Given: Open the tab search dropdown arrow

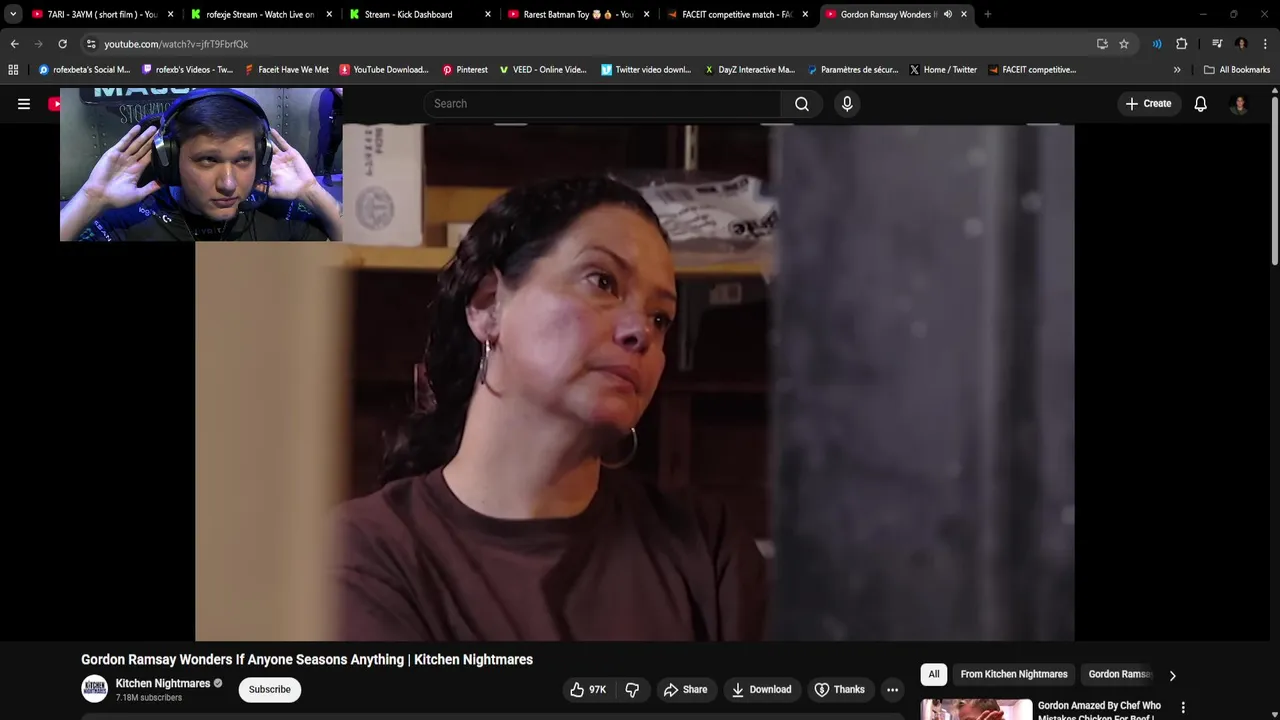Looking at the screenshot, I should [13, 14].
